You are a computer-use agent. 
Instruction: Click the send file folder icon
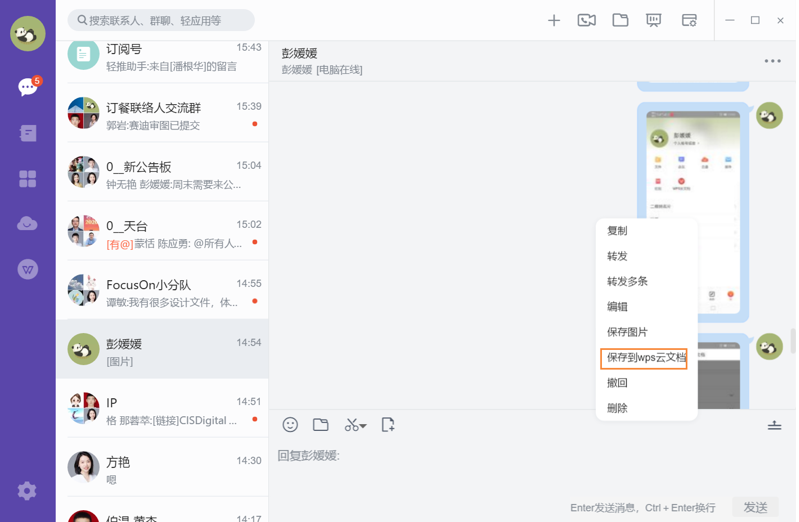click(x=321, y=425)
